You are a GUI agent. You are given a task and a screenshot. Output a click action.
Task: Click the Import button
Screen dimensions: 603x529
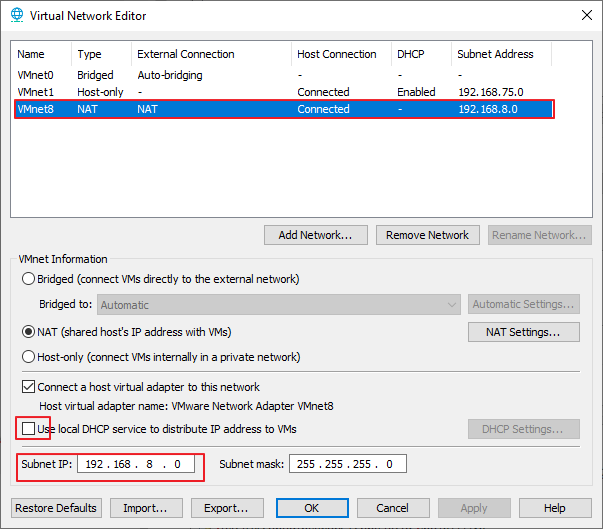point(146,508)
